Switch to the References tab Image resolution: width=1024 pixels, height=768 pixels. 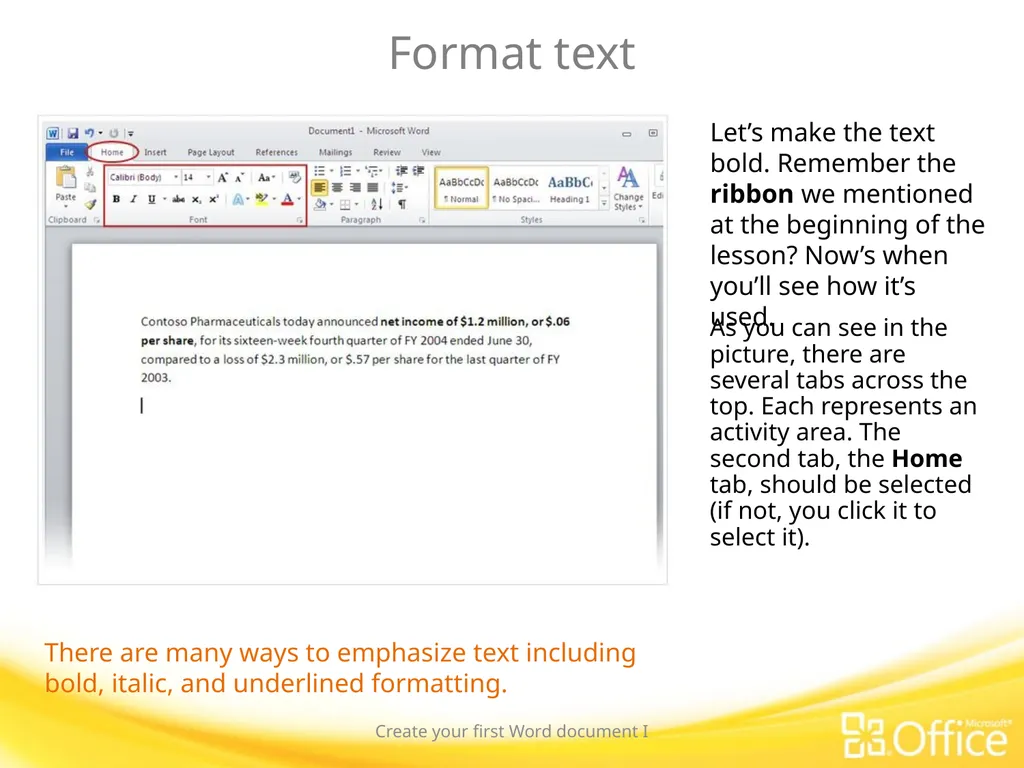click(276, 152)
